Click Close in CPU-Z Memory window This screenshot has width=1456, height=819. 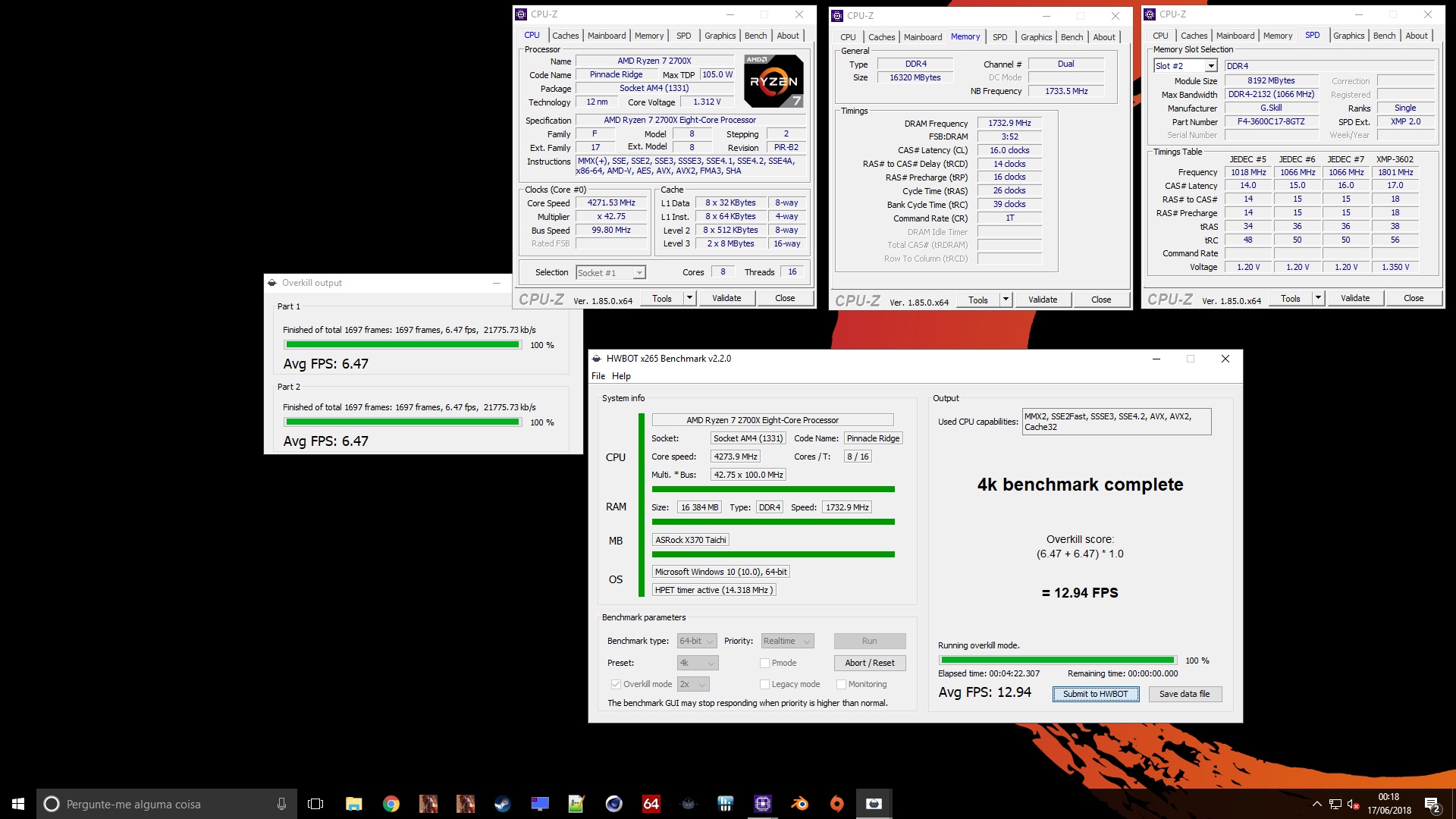click(x=1101, y=300)
